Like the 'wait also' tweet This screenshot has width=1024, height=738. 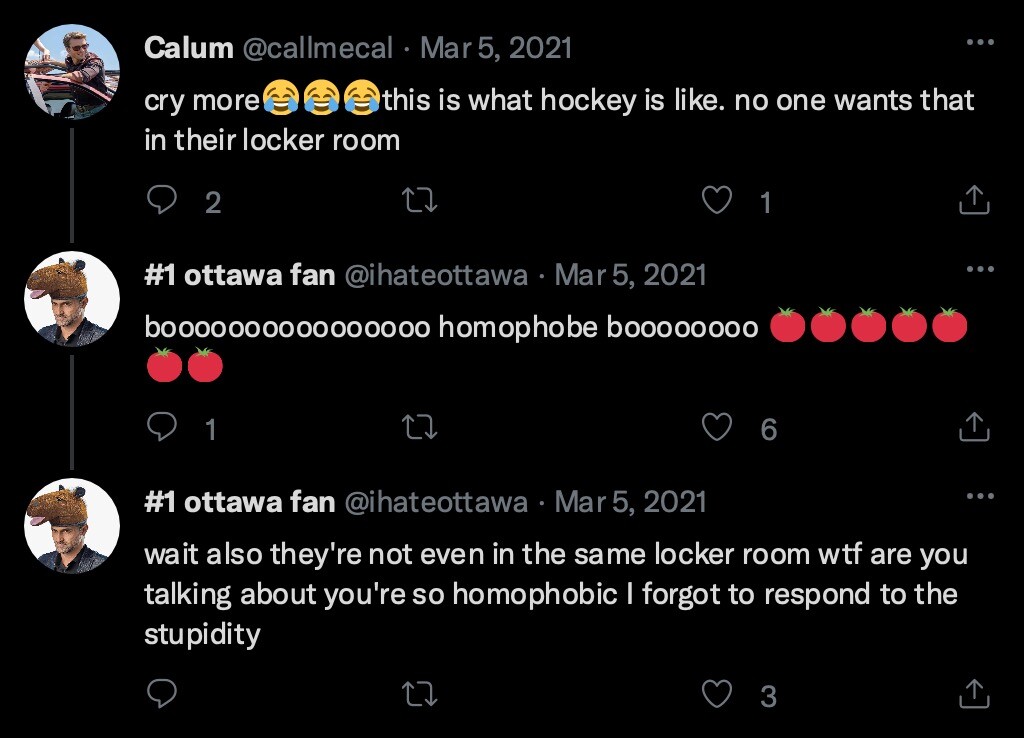716,693
